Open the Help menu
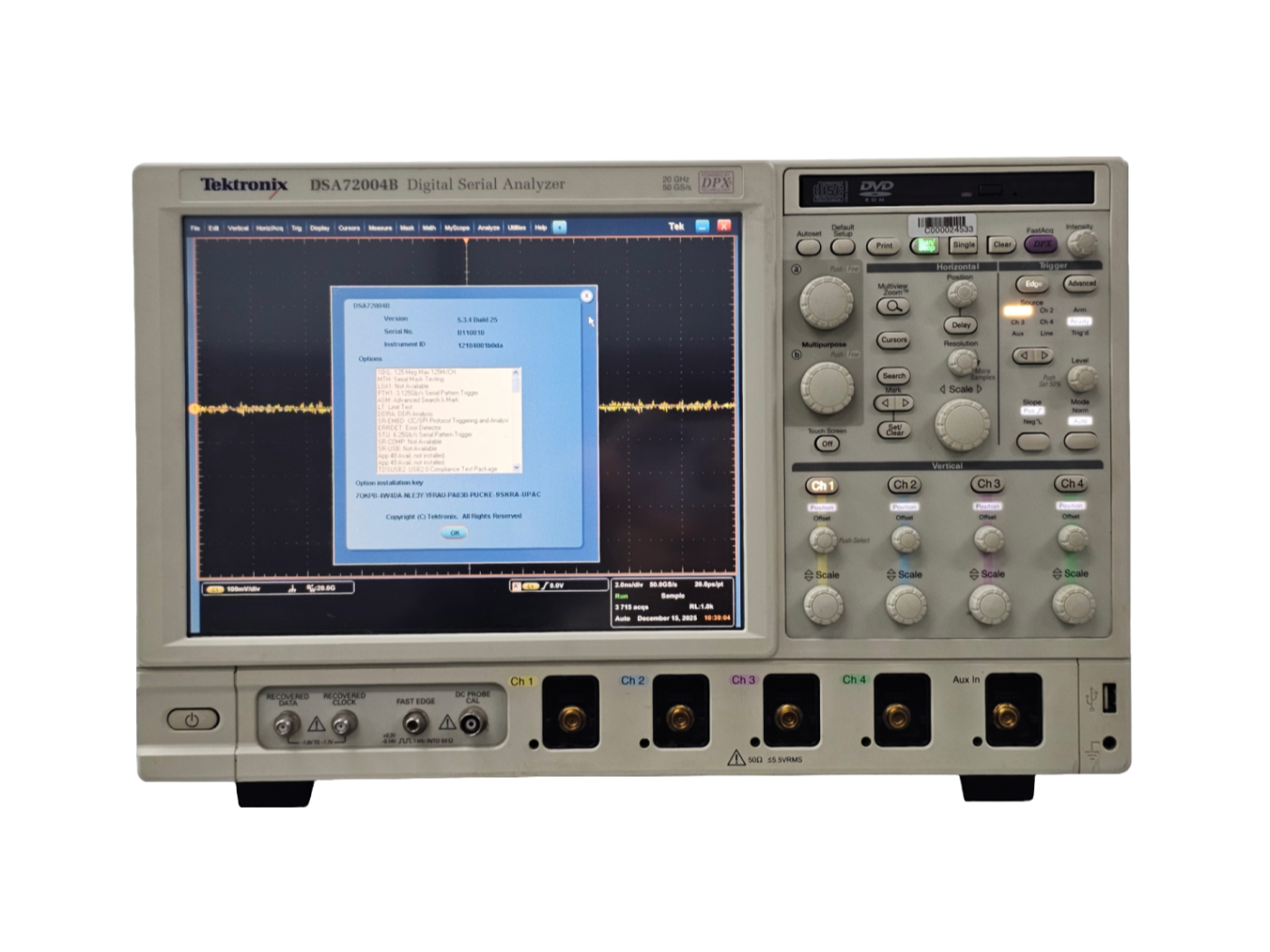1270x952 pixels. point(541,228)
